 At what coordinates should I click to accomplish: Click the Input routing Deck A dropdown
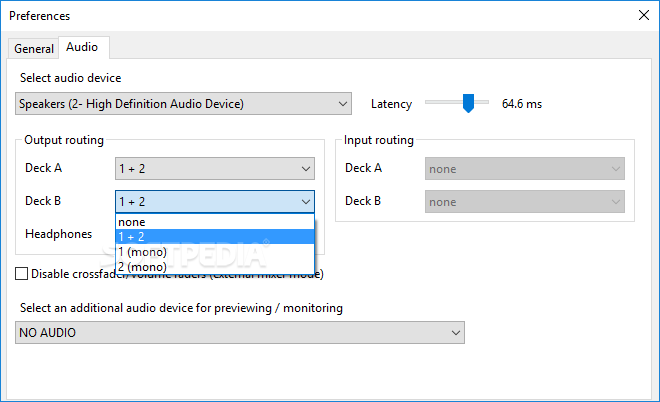click(525, 169)
